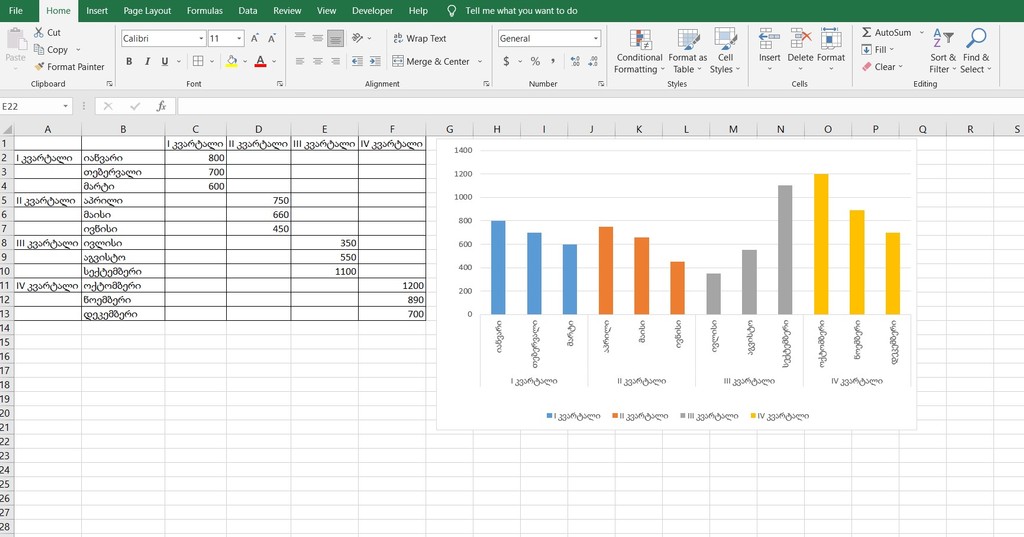Viewport: 1024px width, 537px height.
Task: Click the AutoSum button
Action: [x=886, y=32]
